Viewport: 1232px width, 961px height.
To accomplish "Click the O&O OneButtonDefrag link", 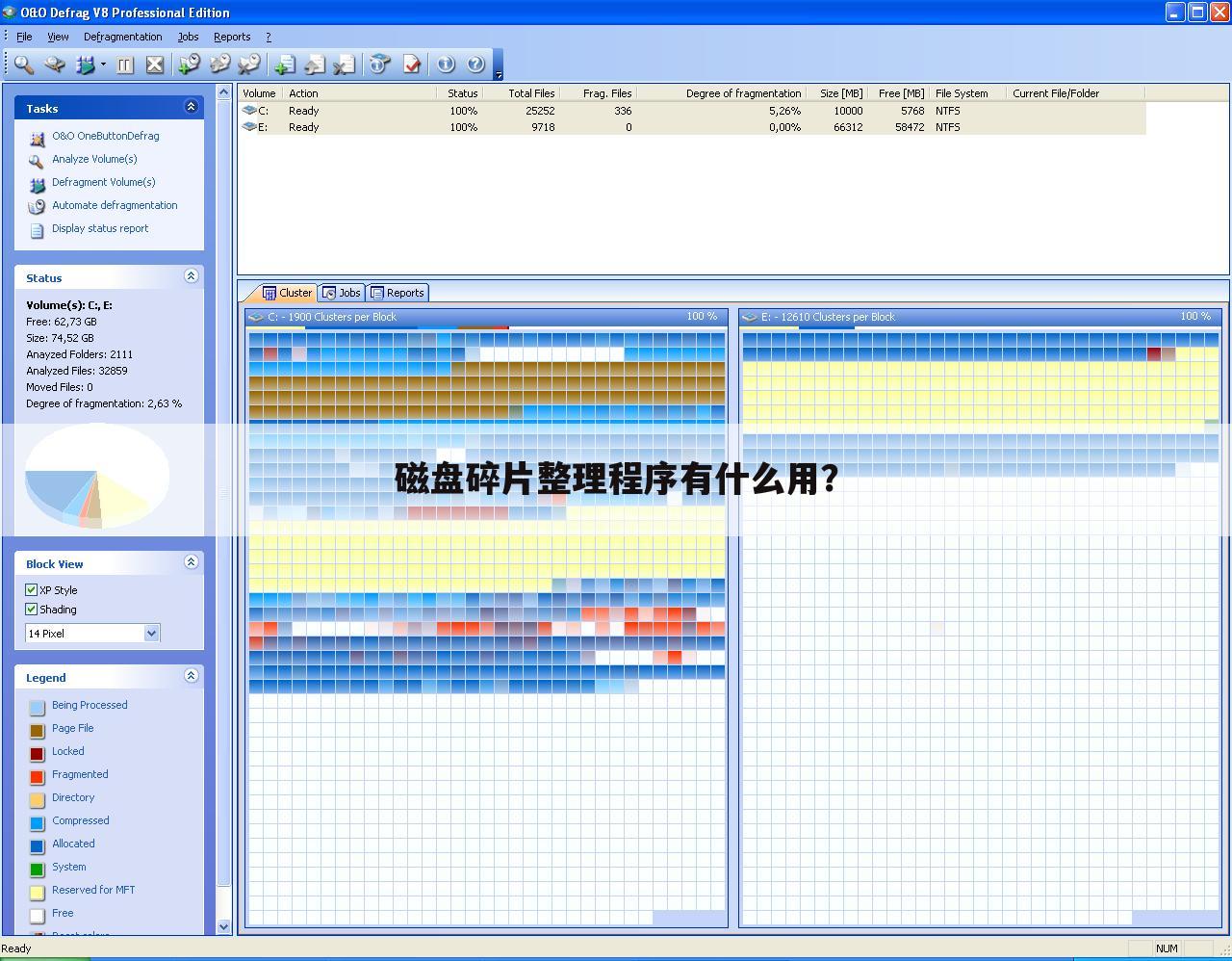I will (x=106, y=136).
